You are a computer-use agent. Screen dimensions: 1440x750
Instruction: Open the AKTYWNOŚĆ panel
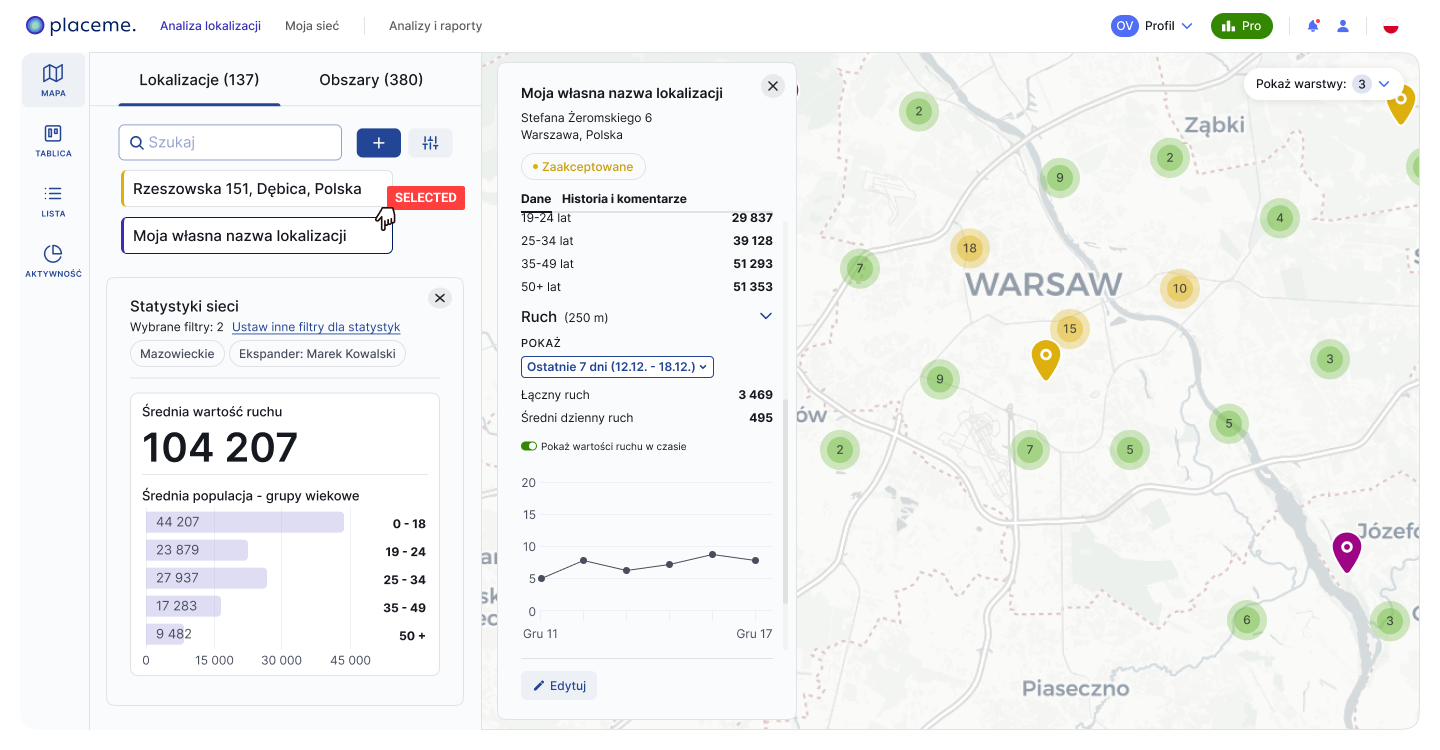pos(53,260)
